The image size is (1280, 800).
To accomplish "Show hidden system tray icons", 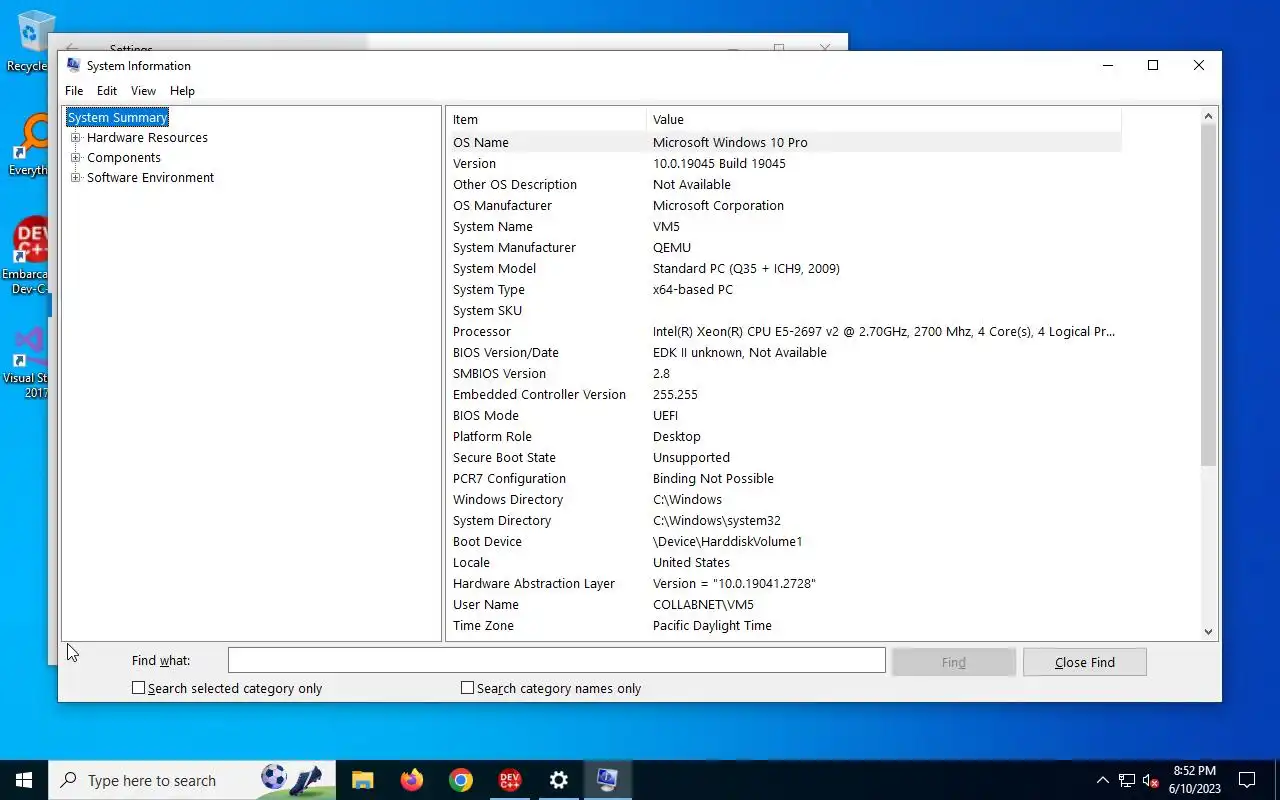I will [x=1103, y=780].
